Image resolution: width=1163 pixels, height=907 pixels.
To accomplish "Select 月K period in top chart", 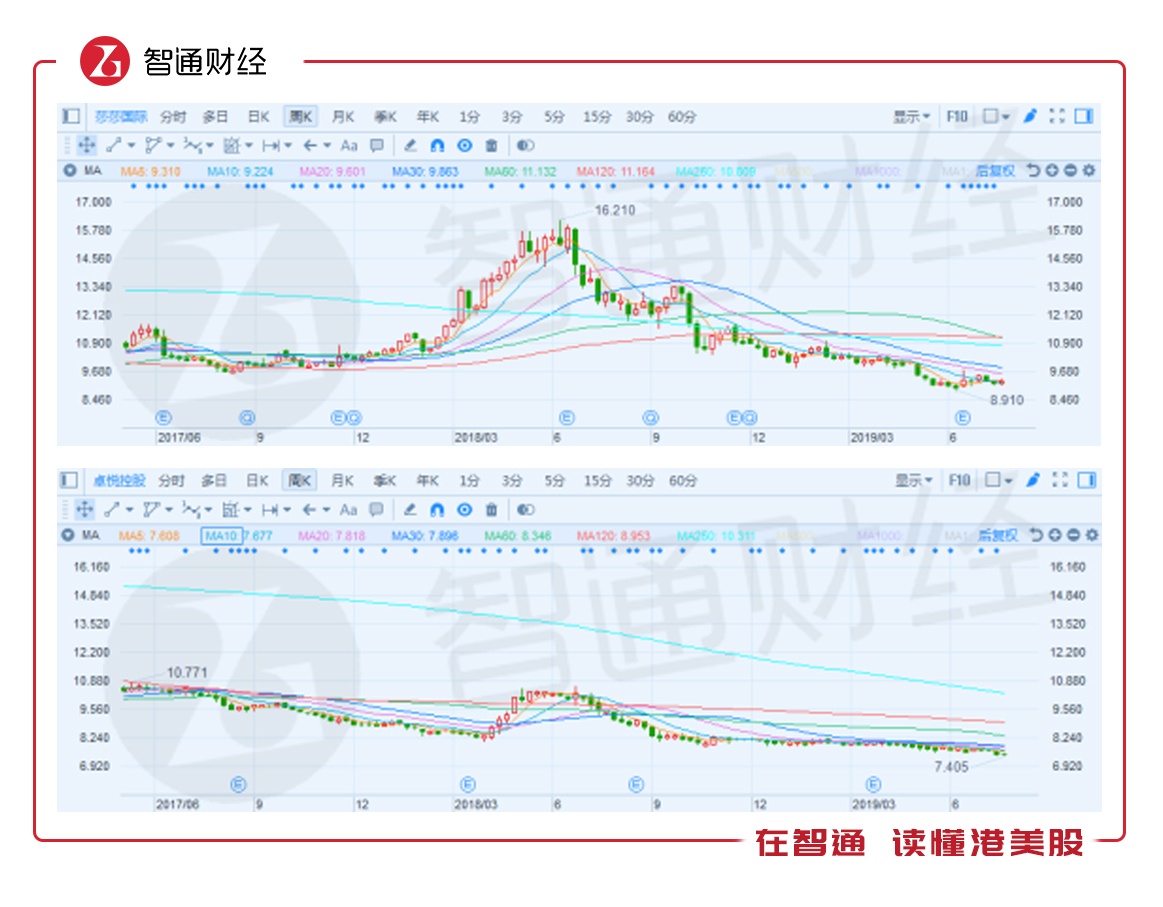I will [x=343, y=116].
